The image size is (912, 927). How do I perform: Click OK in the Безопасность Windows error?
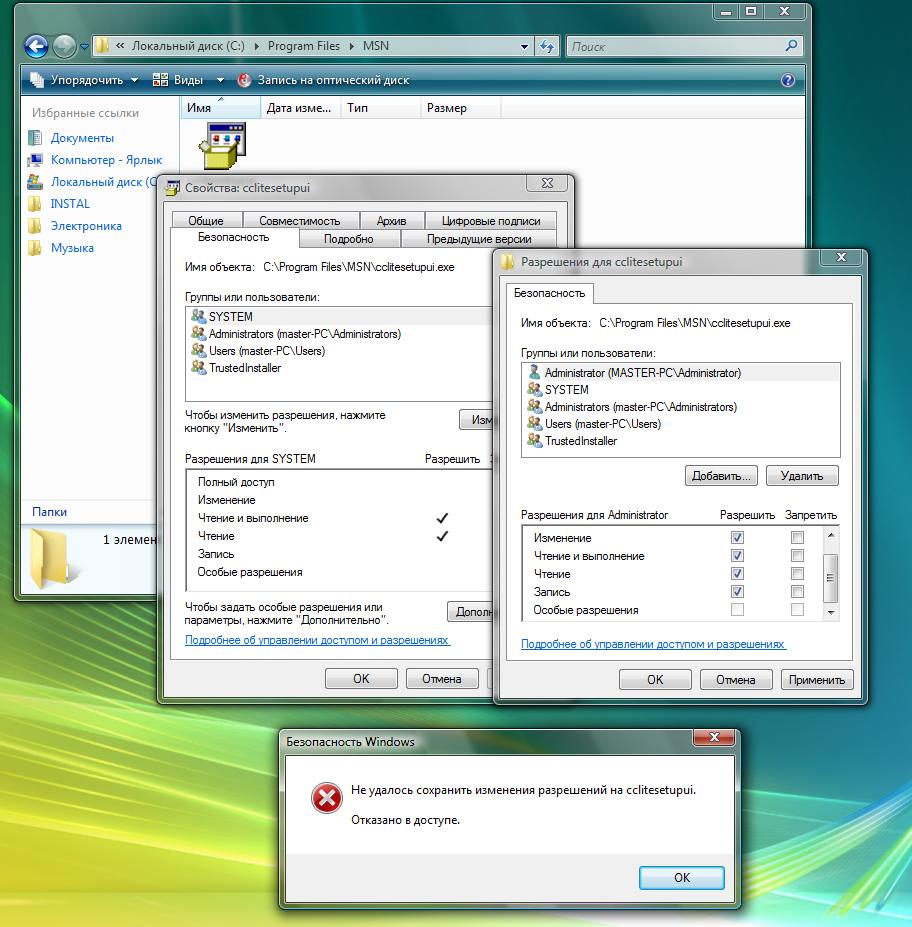681,877
